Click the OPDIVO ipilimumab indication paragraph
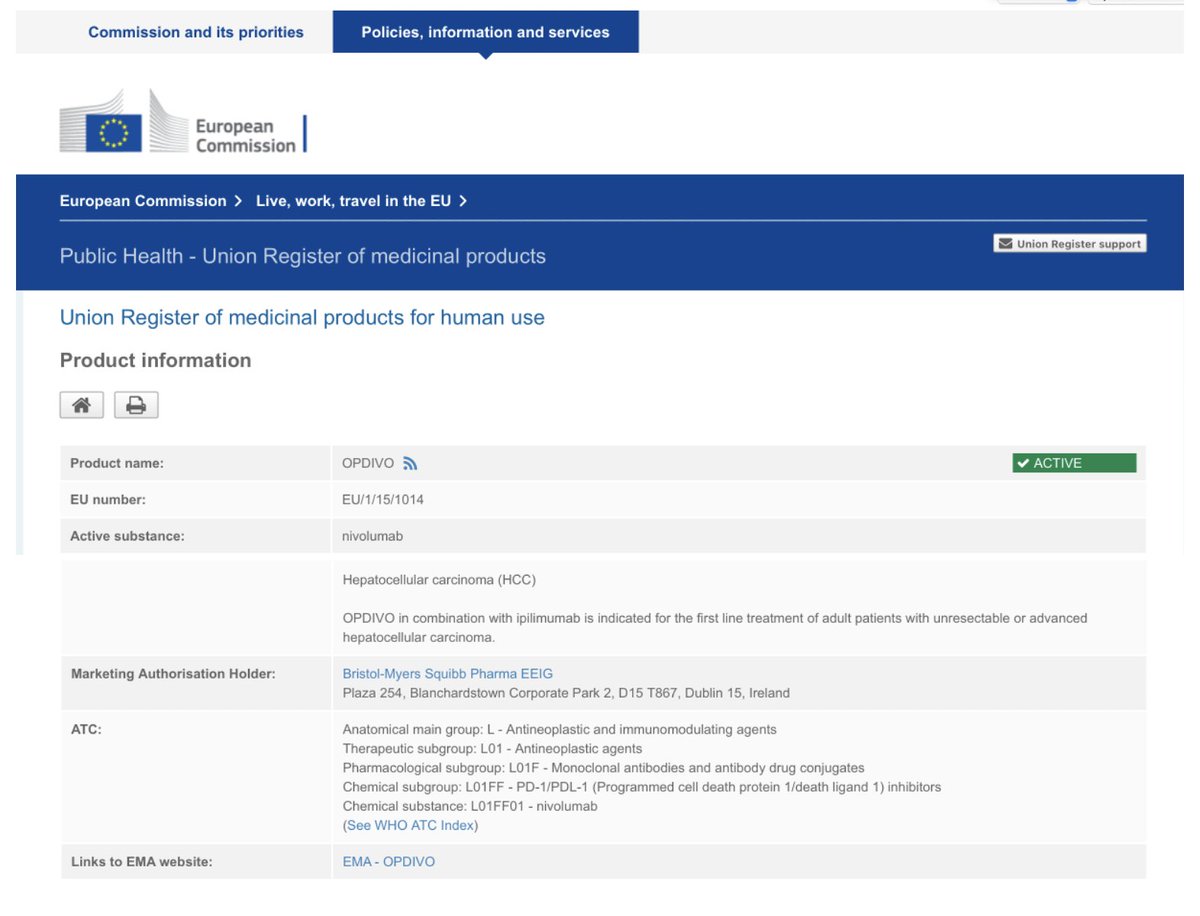This screenshot has width=1200, height=916. [714, 627]
